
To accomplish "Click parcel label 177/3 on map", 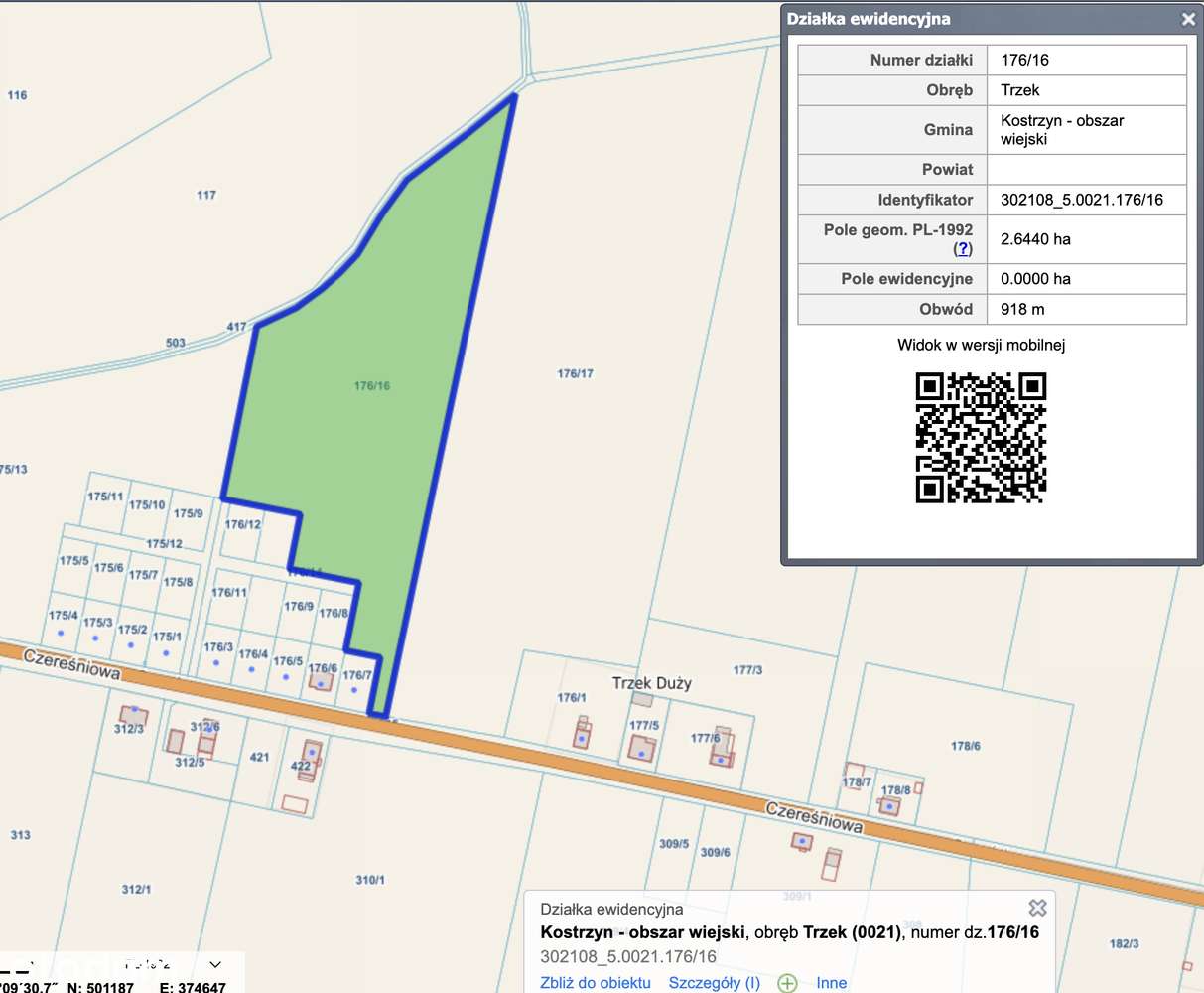I will [x=747, y=670].
